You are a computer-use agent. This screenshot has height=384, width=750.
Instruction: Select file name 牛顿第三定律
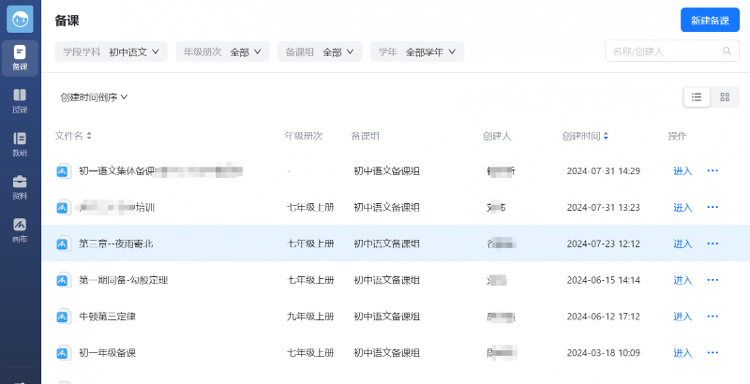(107, 316)
